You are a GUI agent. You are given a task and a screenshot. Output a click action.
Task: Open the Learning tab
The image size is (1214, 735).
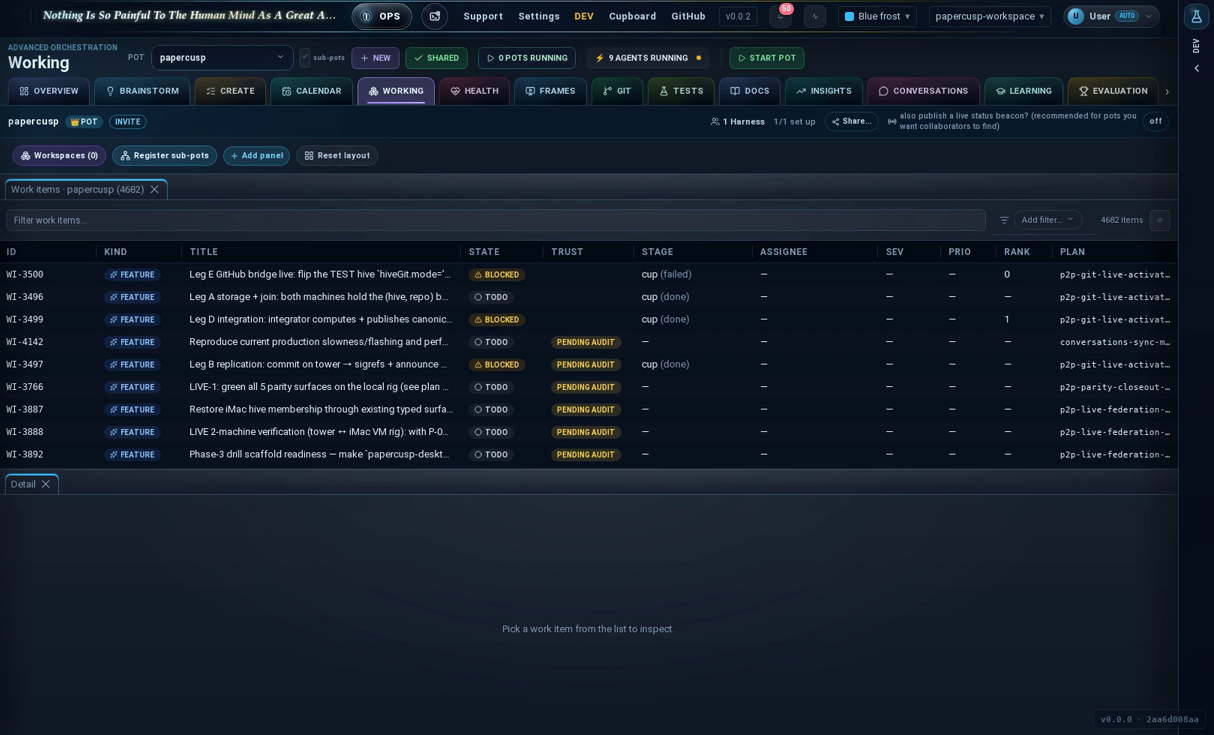tap(1023, 91)
